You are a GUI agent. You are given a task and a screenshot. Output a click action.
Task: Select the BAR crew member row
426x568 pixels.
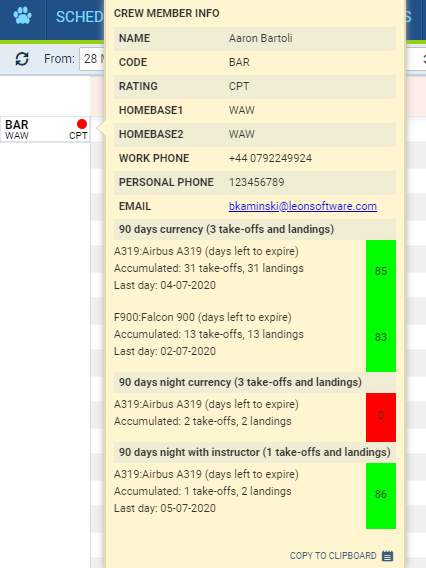click(x=45, y=129)
